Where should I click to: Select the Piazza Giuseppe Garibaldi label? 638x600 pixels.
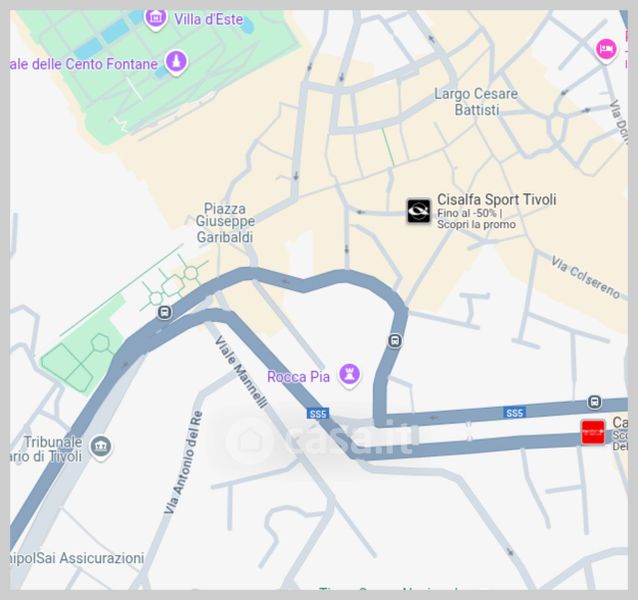(225, 223)
